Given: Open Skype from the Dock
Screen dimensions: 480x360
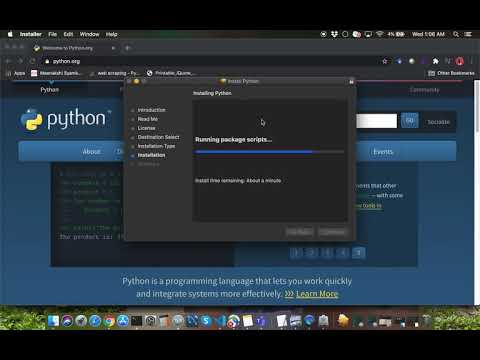Looking at the screenshot, I should 206,321.
